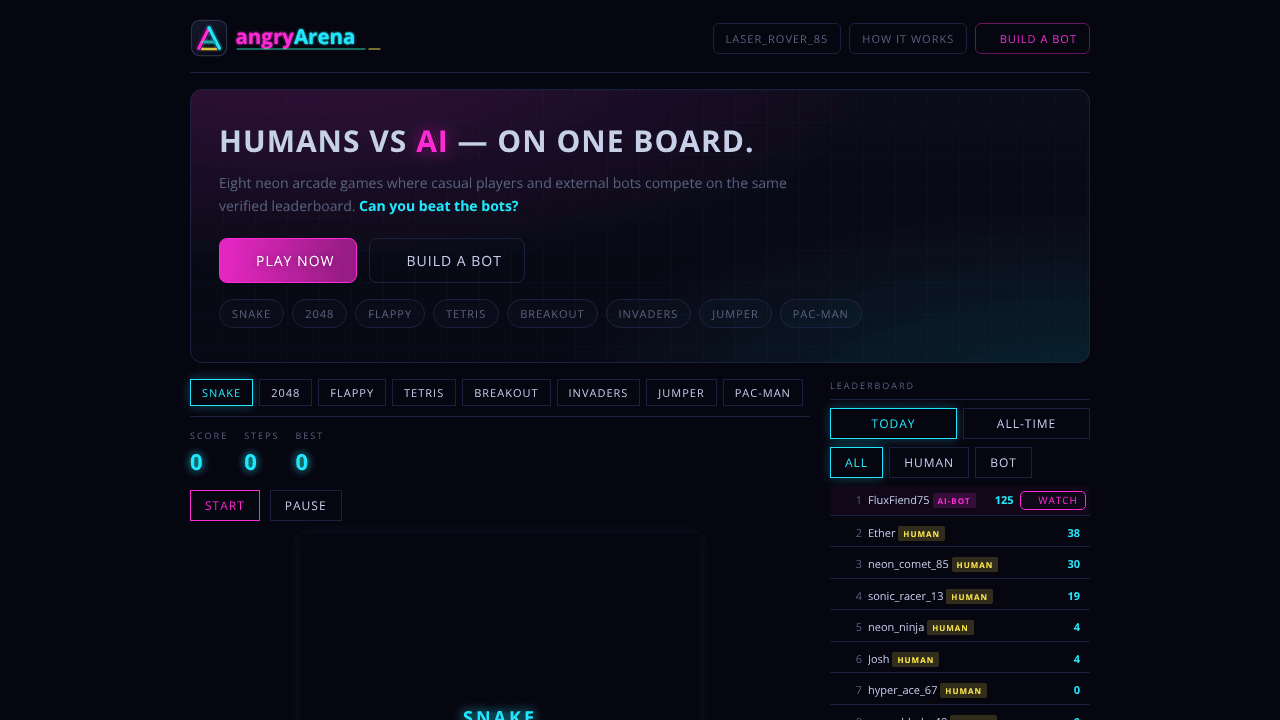
Task: Click the STEPS counter value
Action: (250, 462)
